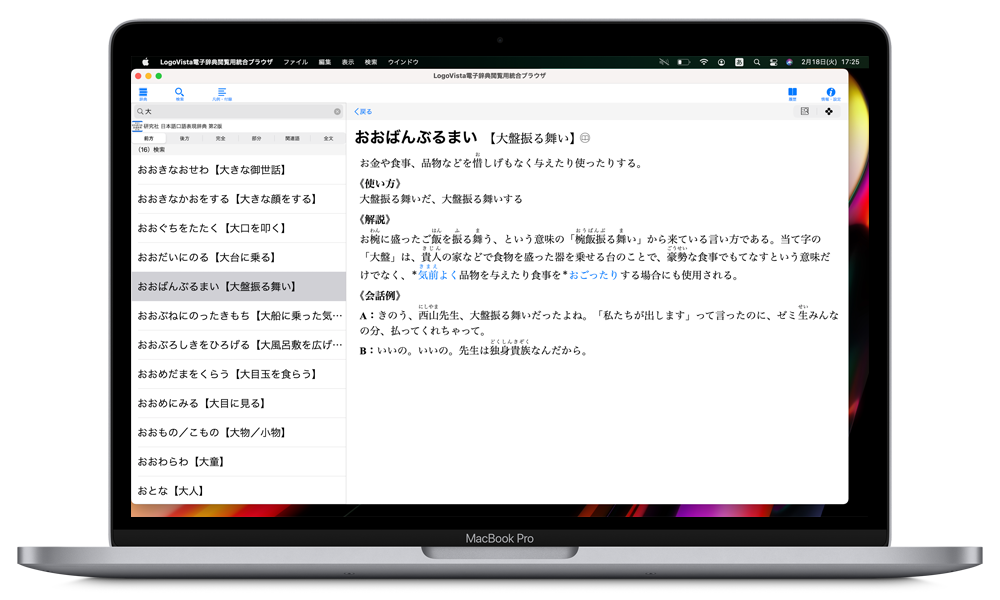Click the 《解説》 section heading

[x=374, y=220]
